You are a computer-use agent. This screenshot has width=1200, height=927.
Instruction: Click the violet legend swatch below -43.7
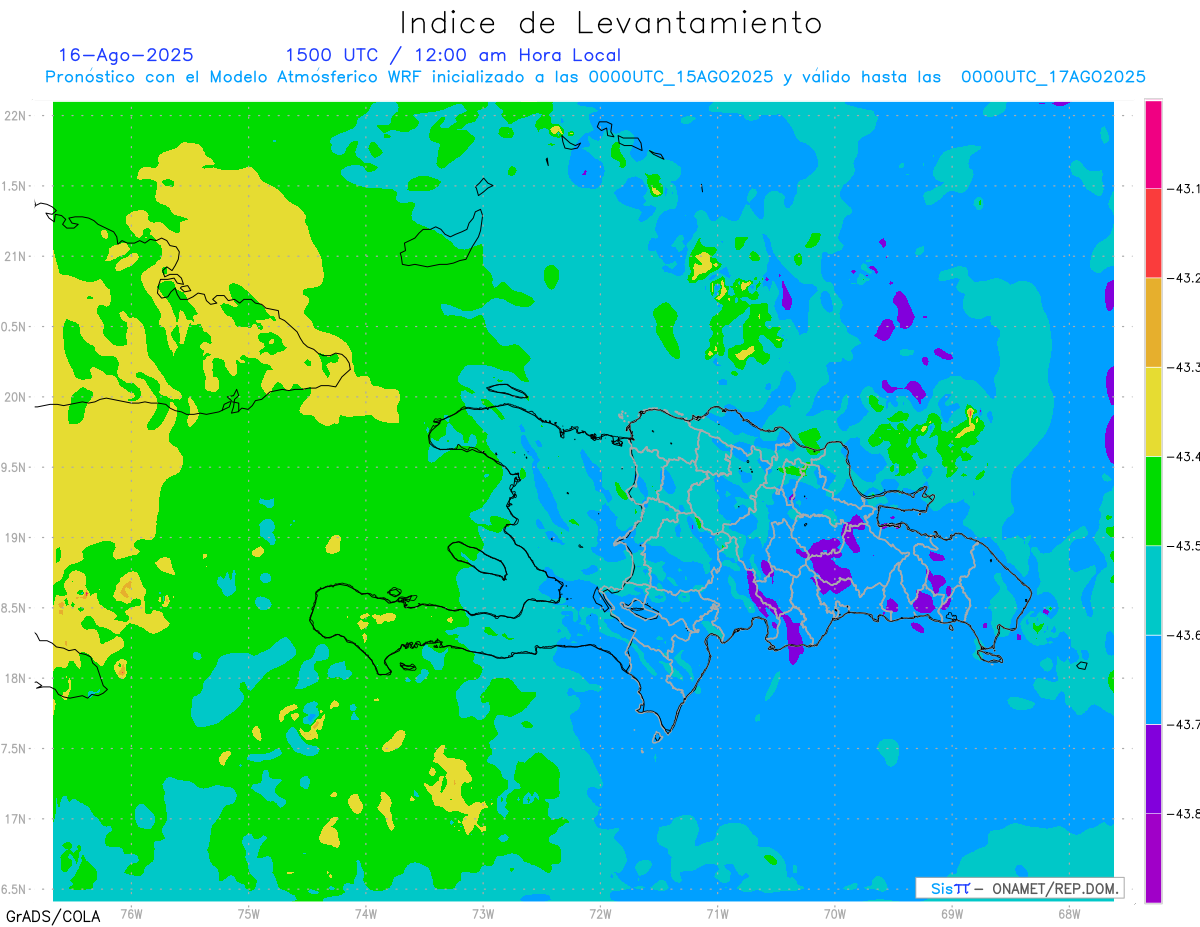pyautogui.click(x=1153, y=768)
